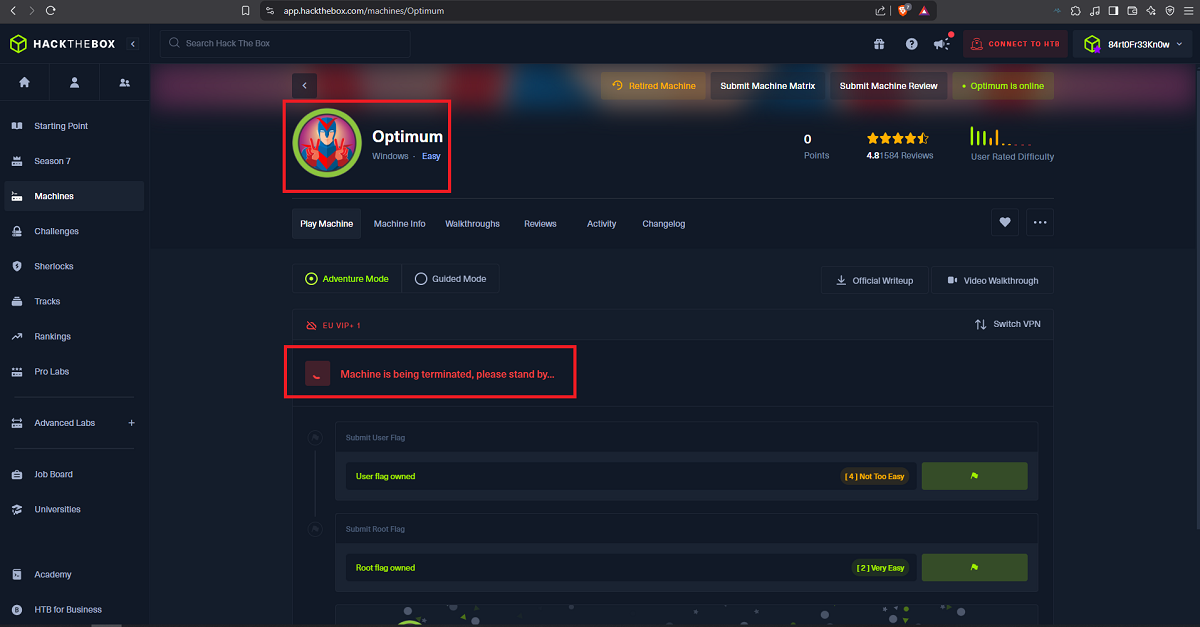Click the Connect to HTB button
Screen dimensions: 1200x627
click(x=1015, y=44)
